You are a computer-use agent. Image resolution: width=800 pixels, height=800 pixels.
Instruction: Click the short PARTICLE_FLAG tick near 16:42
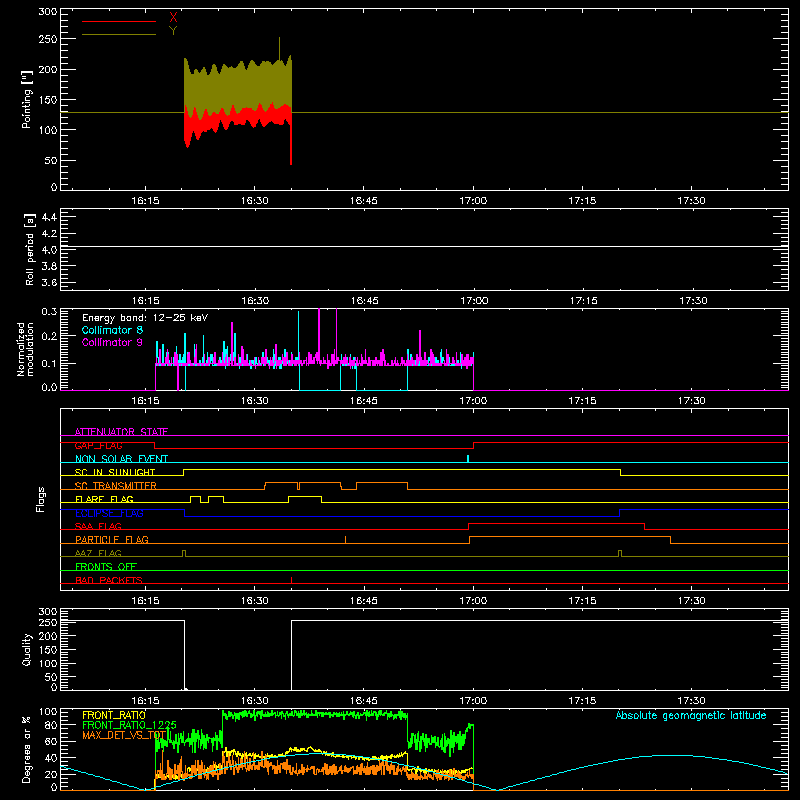[345, 539]
